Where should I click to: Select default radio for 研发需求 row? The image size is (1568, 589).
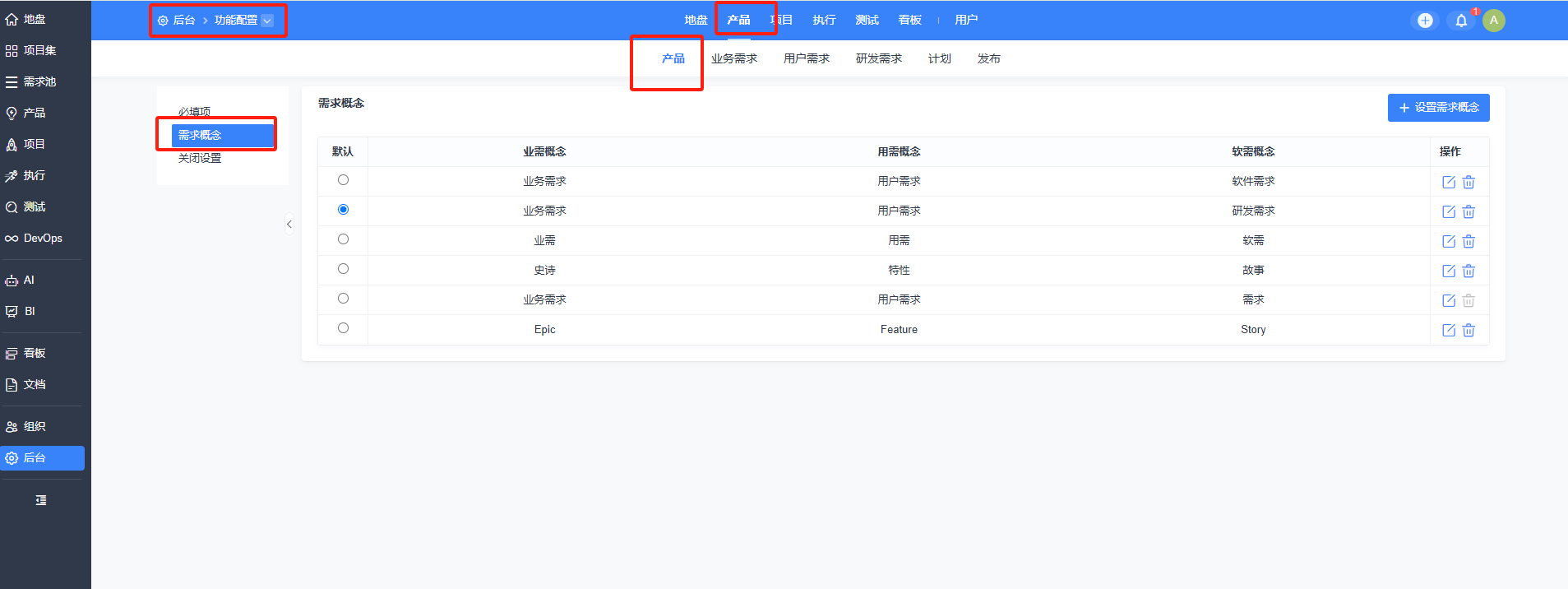point(343,210)
